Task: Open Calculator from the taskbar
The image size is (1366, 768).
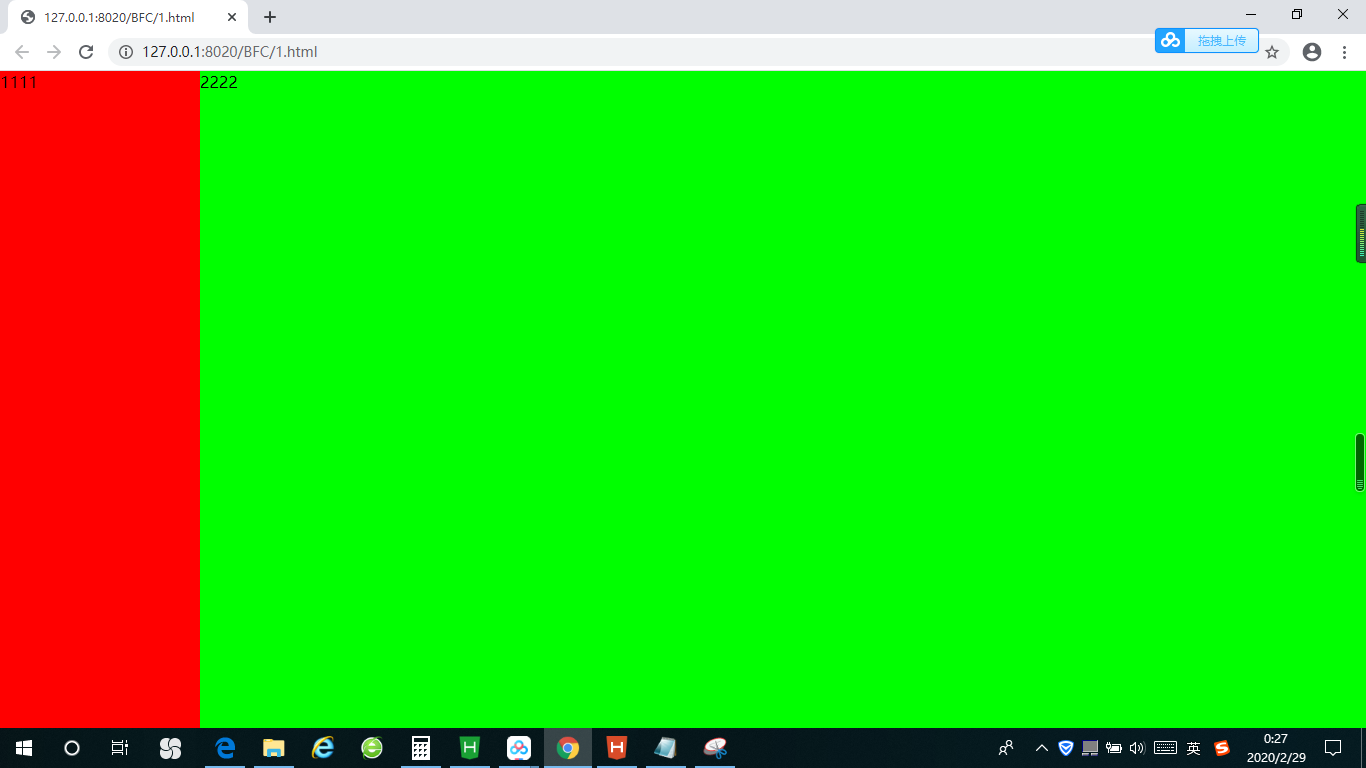Action: tap(421, 748)
